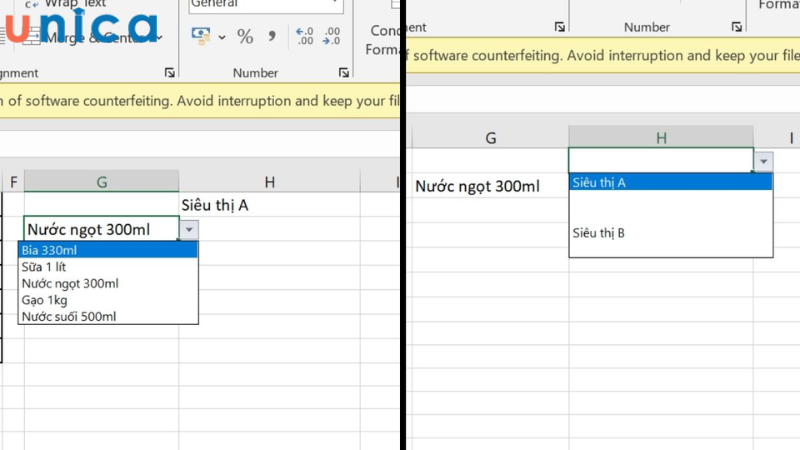This screenshot has width=800, height=450.
Task: Choose Gạo 1kg in the dropdown list
Action: pos(45,300)
